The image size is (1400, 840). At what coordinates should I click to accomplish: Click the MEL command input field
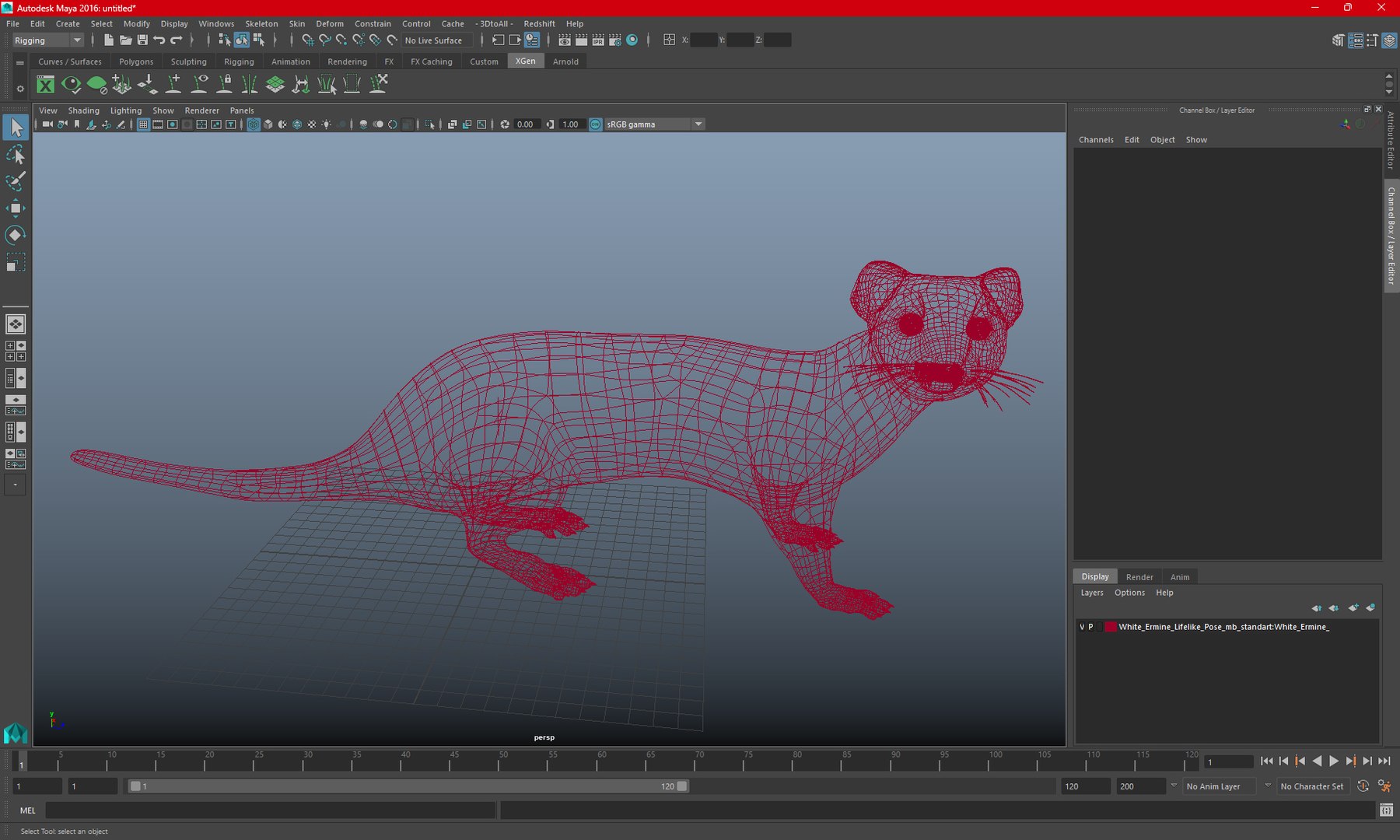click(x=270, y=810)
